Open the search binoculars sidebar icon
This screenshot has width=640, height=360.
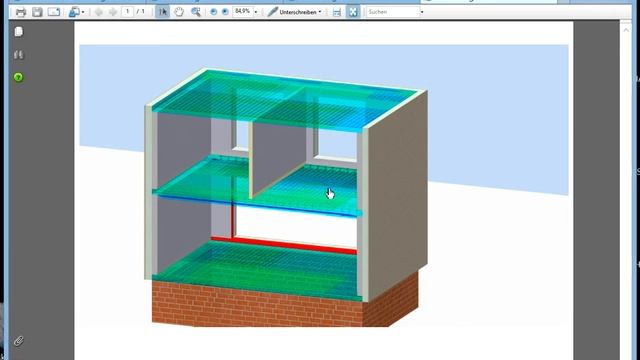(18, 55)
